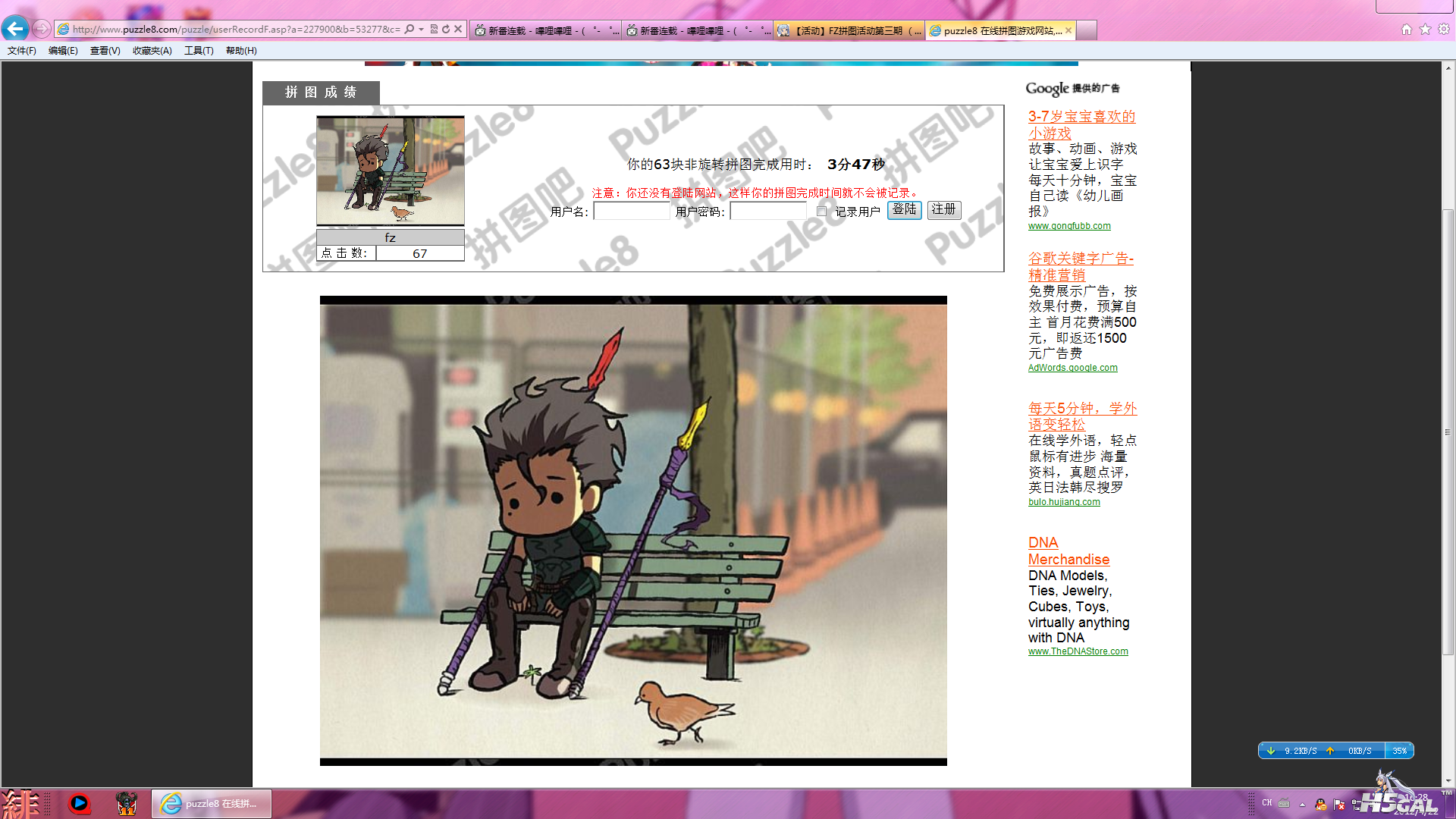Click the CH language indicator
The height and width of the screenshot is (819, 1456).
pyautogui.click(x=1267, y=803)
